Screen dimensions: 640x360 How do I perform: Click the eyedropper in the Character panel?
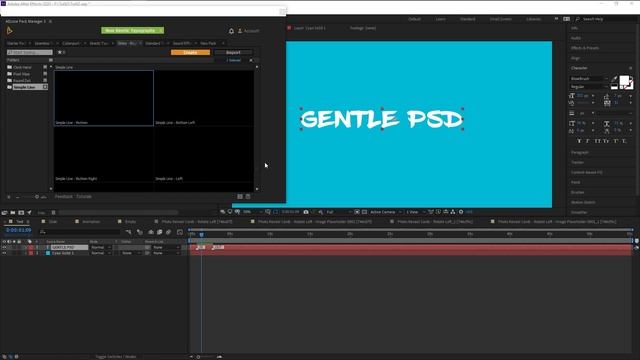(x=615, y=78)
